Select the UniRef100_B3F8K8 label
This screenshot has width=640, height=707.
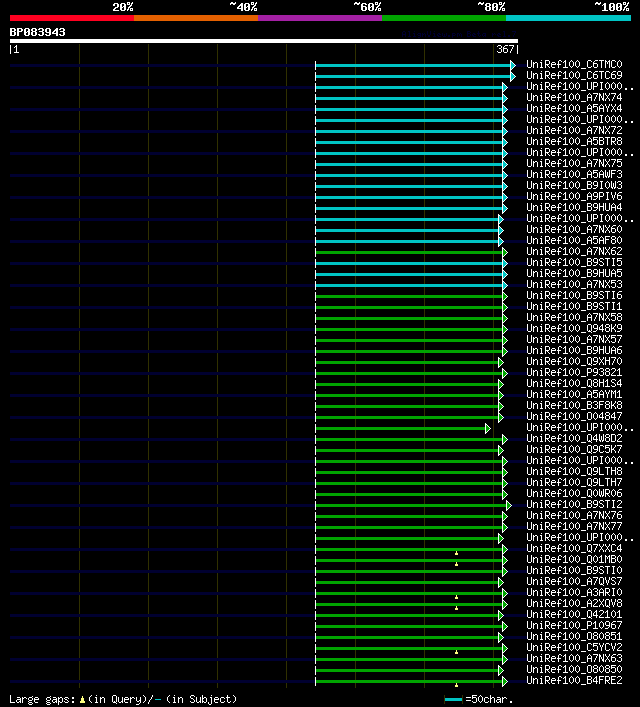click(x=574, y=405)
